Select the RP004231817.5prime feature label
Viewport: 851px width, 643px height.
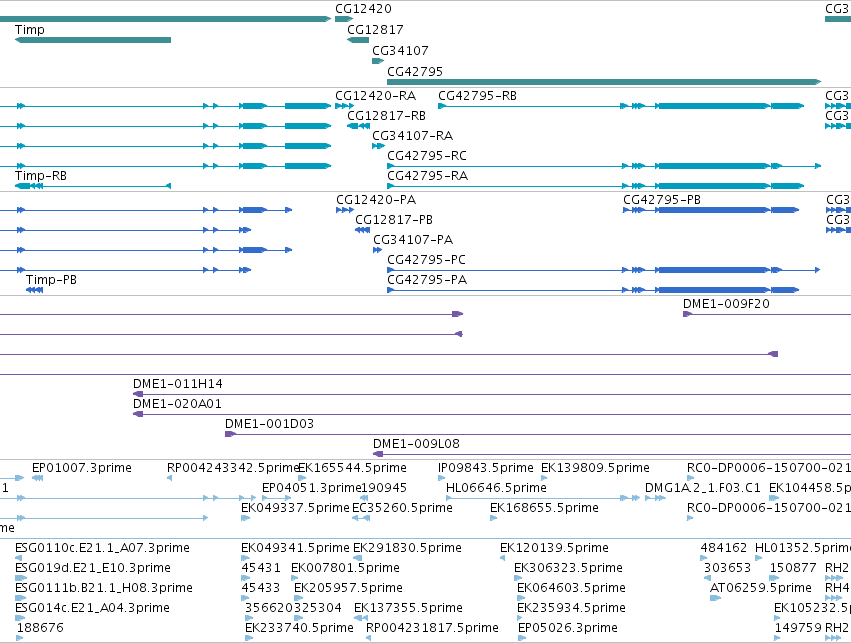point(432,628)
